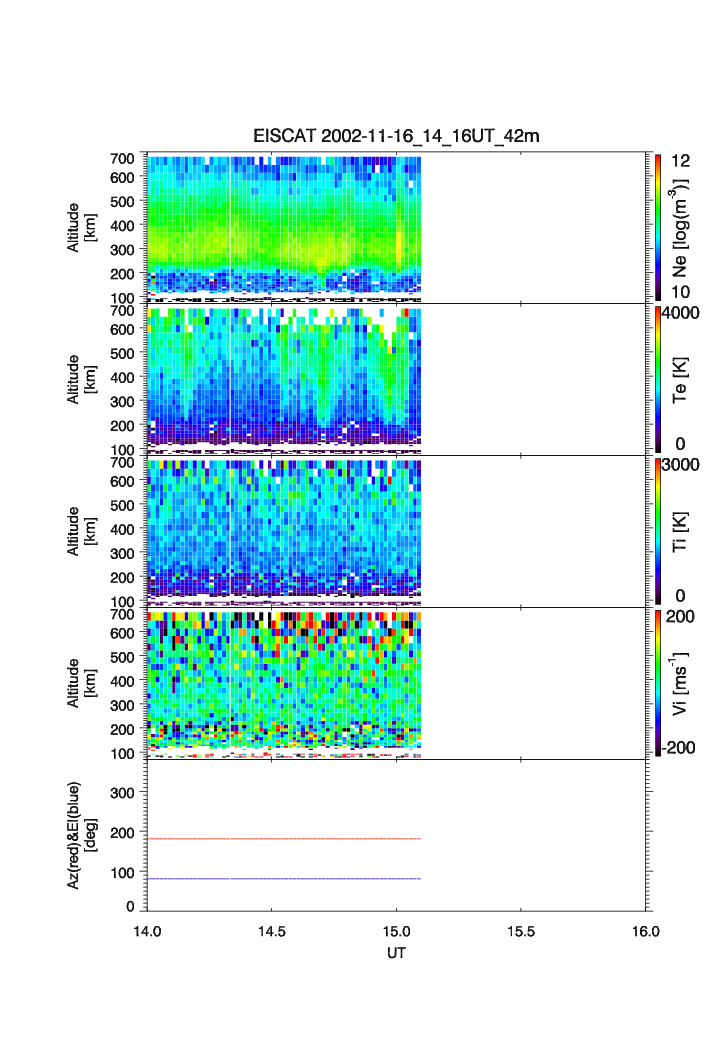
Task: Click the Vi ion velocity color bar
Action: pos(658,683)
